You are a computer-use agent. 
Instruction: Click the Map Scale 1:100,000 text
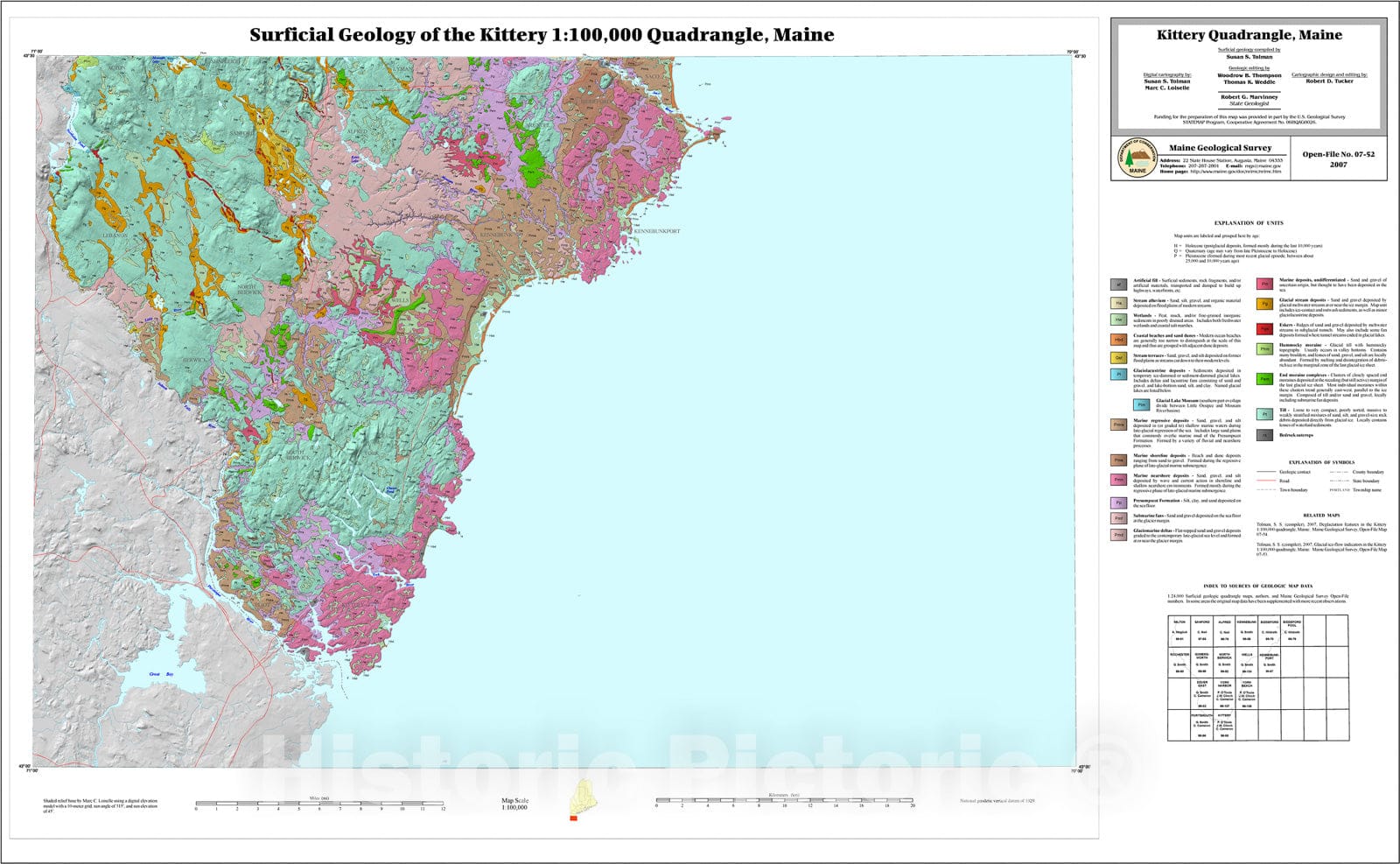click(x=514, y=804)
